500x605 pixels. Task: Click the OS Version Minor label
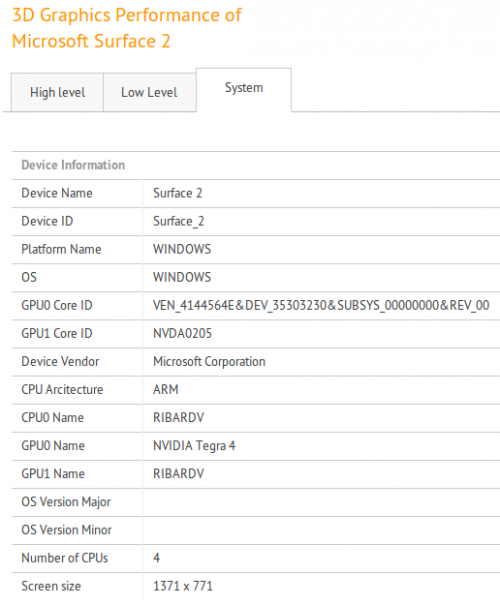(x=66, y=530)
